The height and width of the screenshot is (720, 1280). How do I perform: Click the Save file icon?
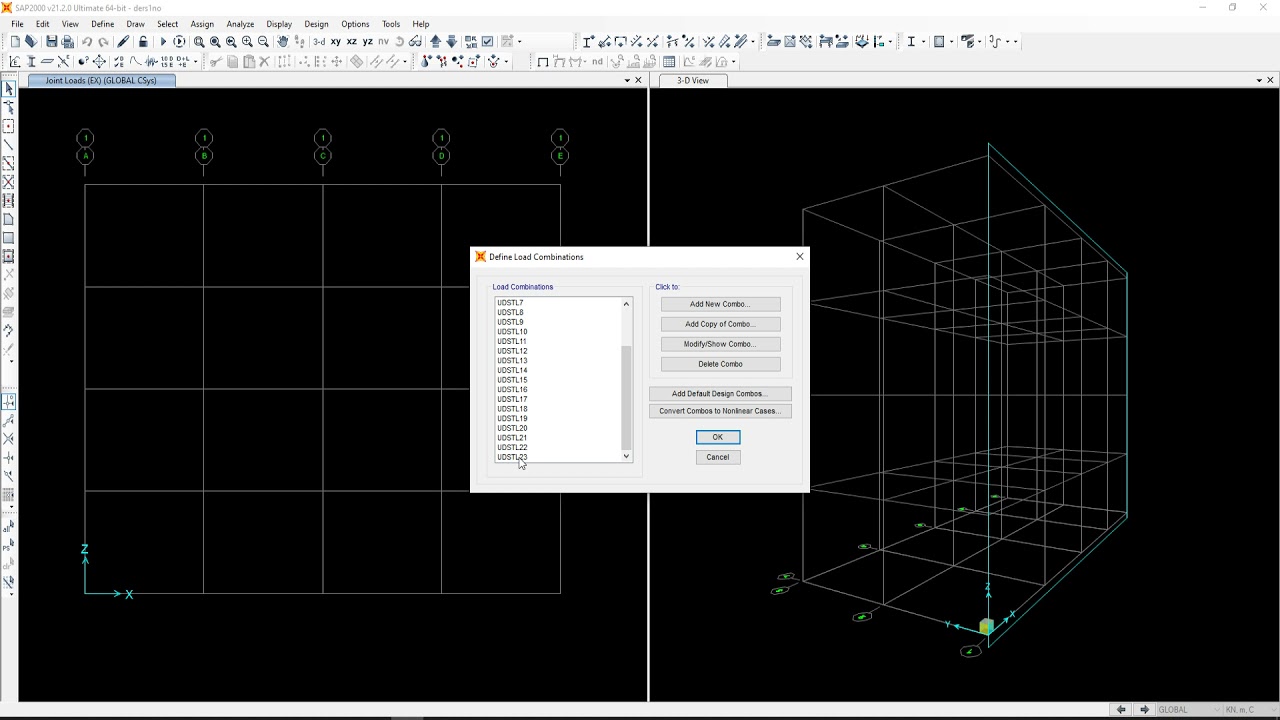[x=51, y=42]
